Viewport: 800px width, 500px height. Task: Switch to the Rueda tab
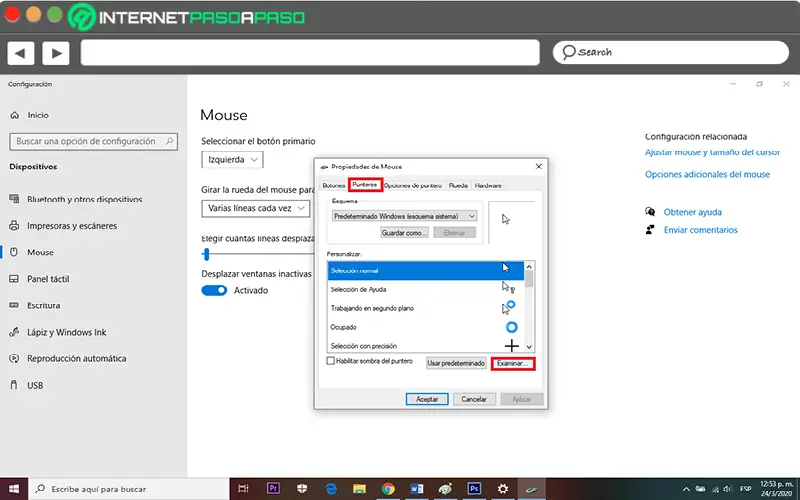pyautogui.click(x=458, y=185)
